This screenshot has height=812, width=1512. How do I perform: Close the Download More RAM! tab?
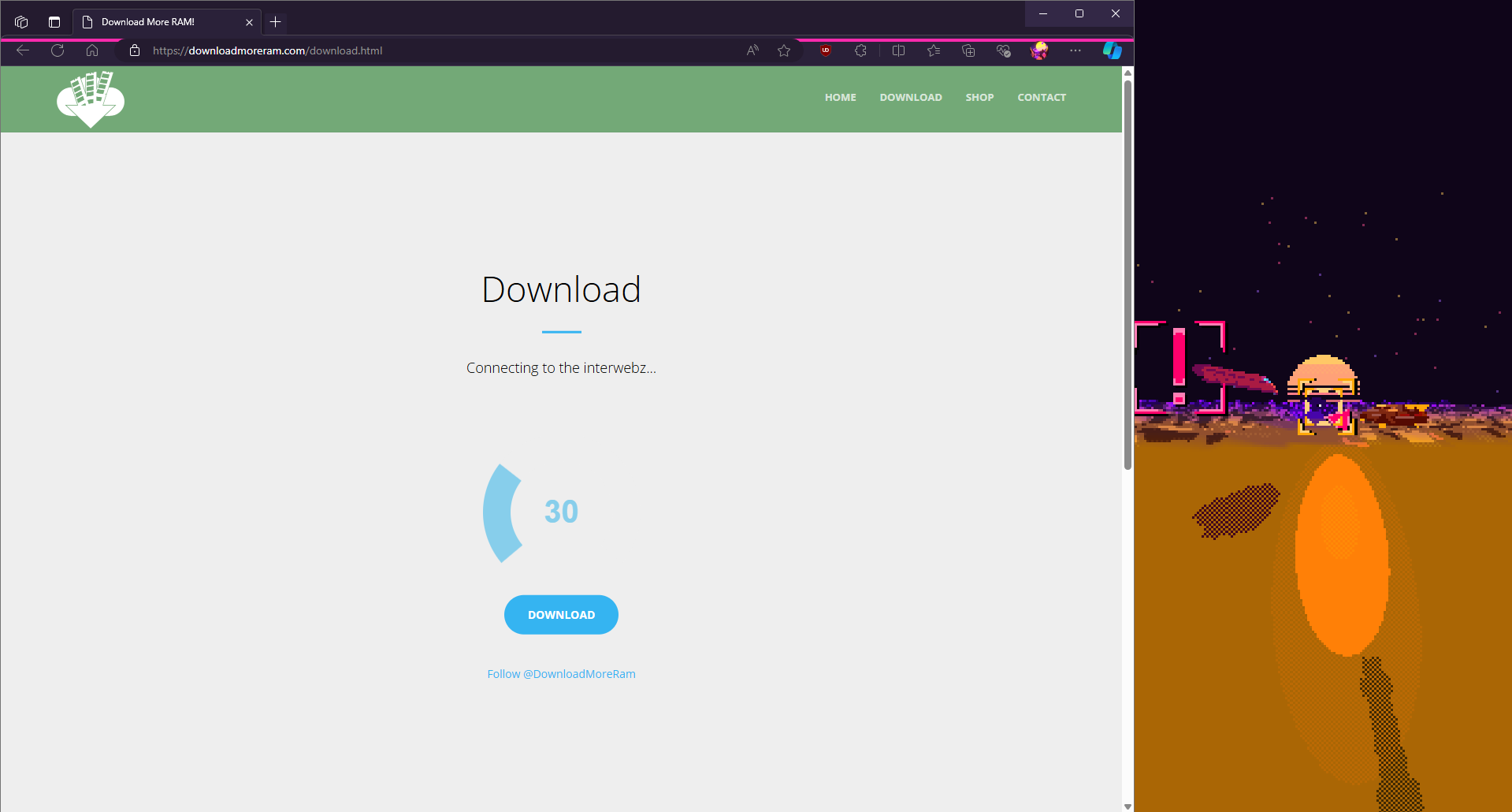249,22
